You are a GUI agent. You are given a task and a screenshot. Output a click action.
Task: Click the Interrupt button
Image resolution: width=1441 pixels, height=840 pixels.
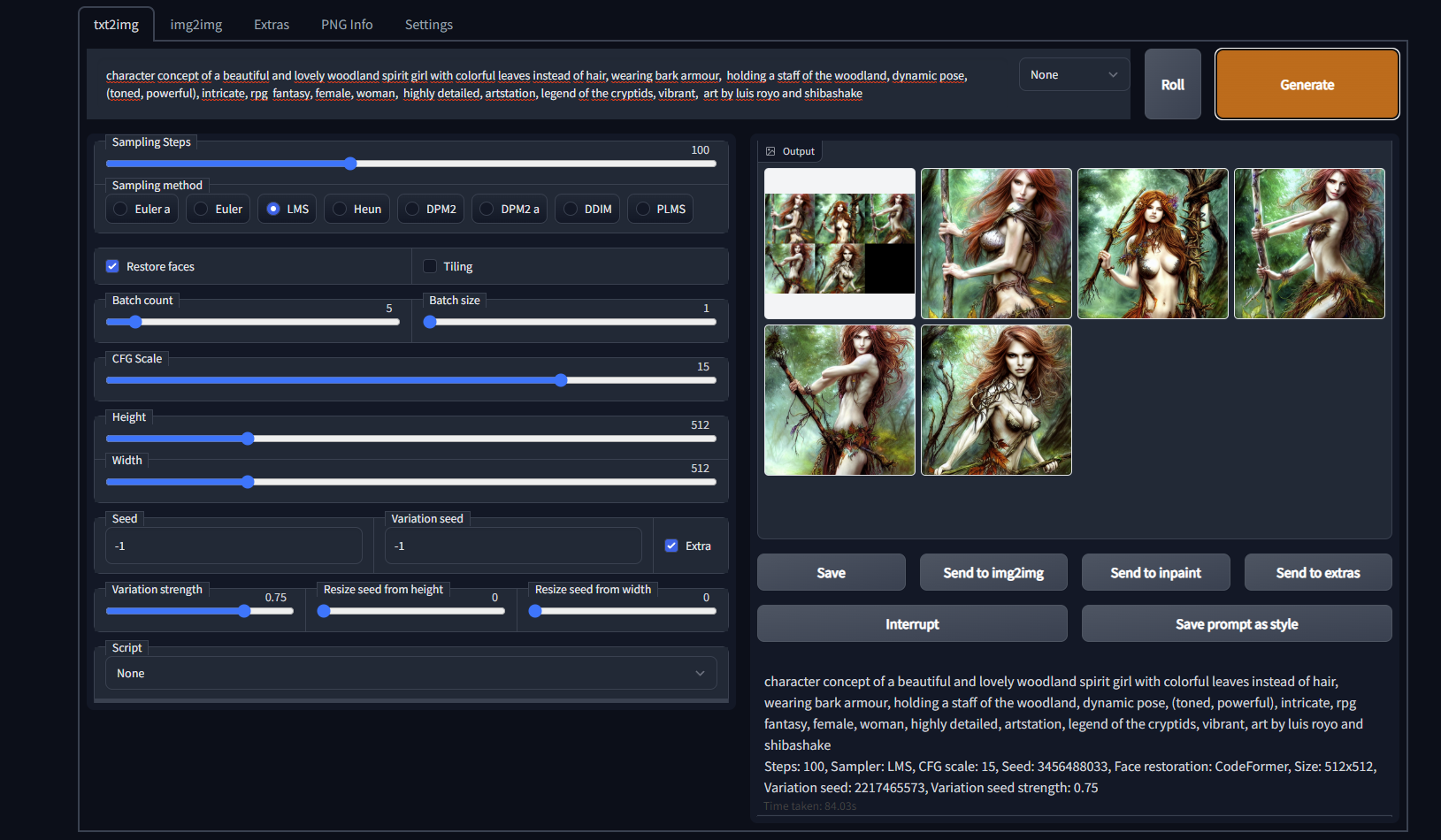[x=911, y=623]
